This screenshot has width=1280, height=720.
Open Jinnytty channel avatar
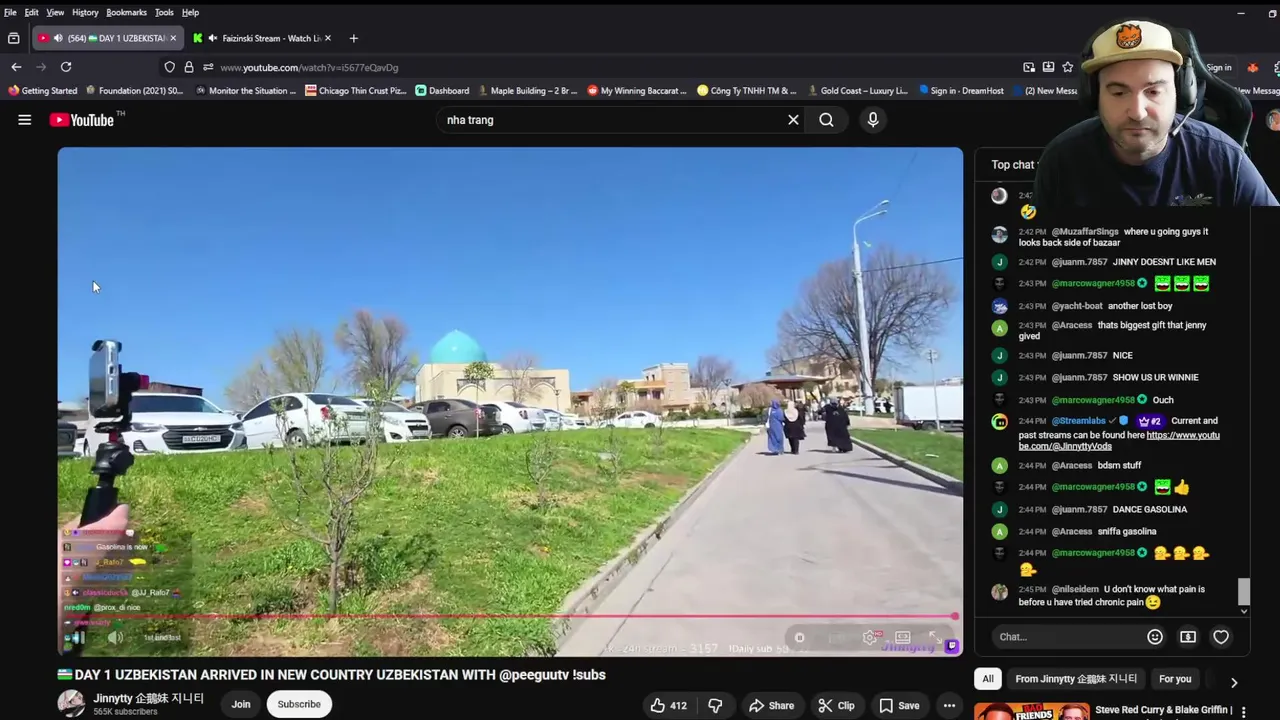tap(71, 704)
